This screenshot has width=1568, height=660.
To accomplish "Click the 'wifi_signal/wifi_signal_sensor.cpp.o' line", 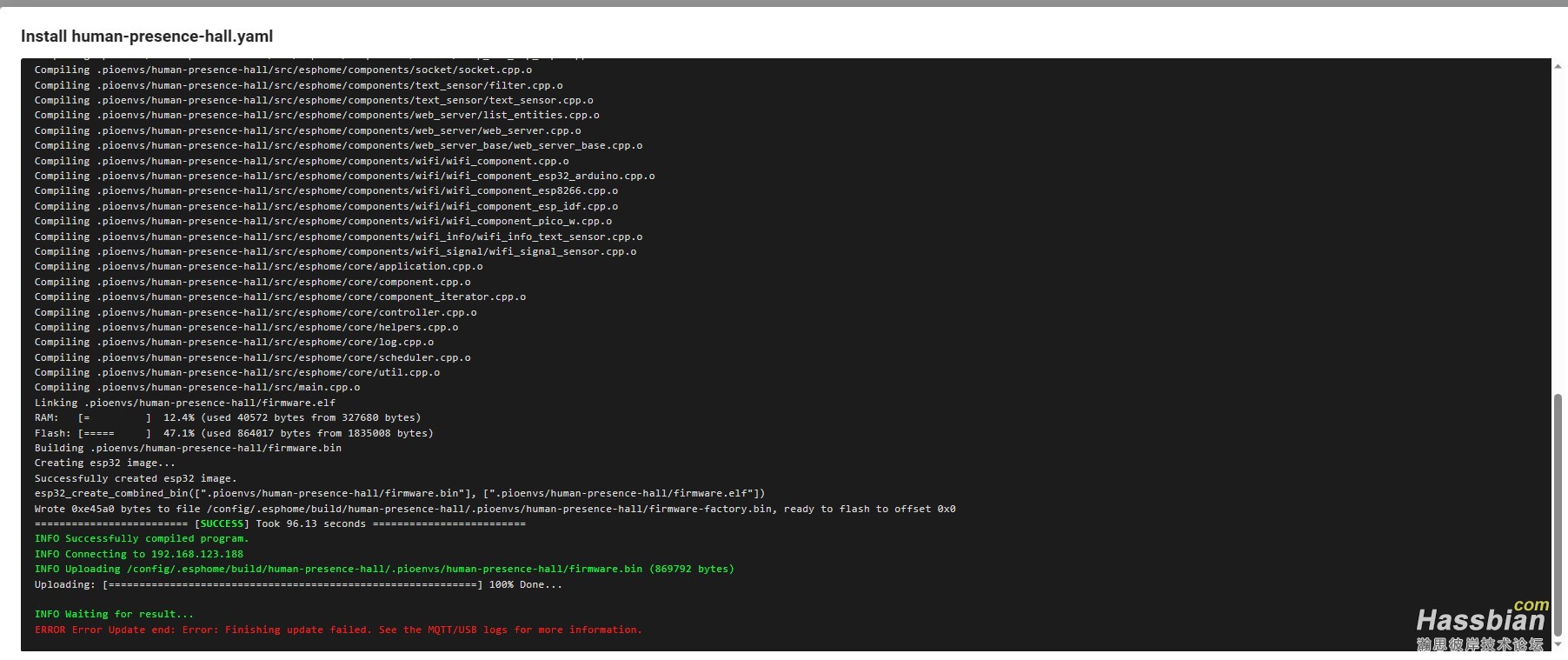I will [336, 251].
